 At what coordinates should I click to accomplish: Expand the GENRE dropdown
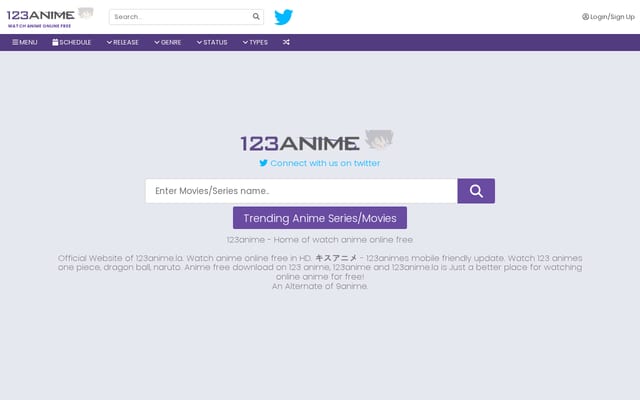pyautogui.click(x=168, y=42)
